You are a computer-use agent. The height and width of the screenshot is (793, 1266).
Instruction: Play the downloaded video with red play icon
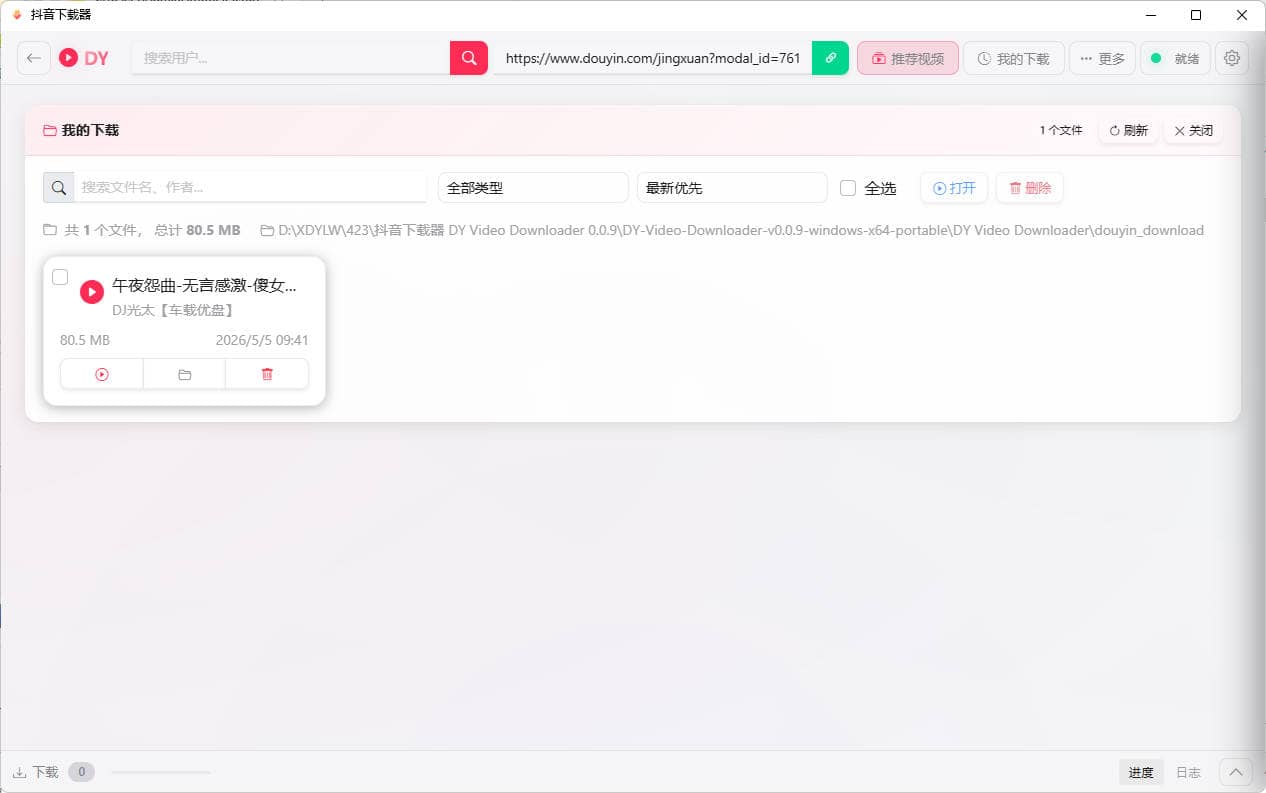coord(92,292)
